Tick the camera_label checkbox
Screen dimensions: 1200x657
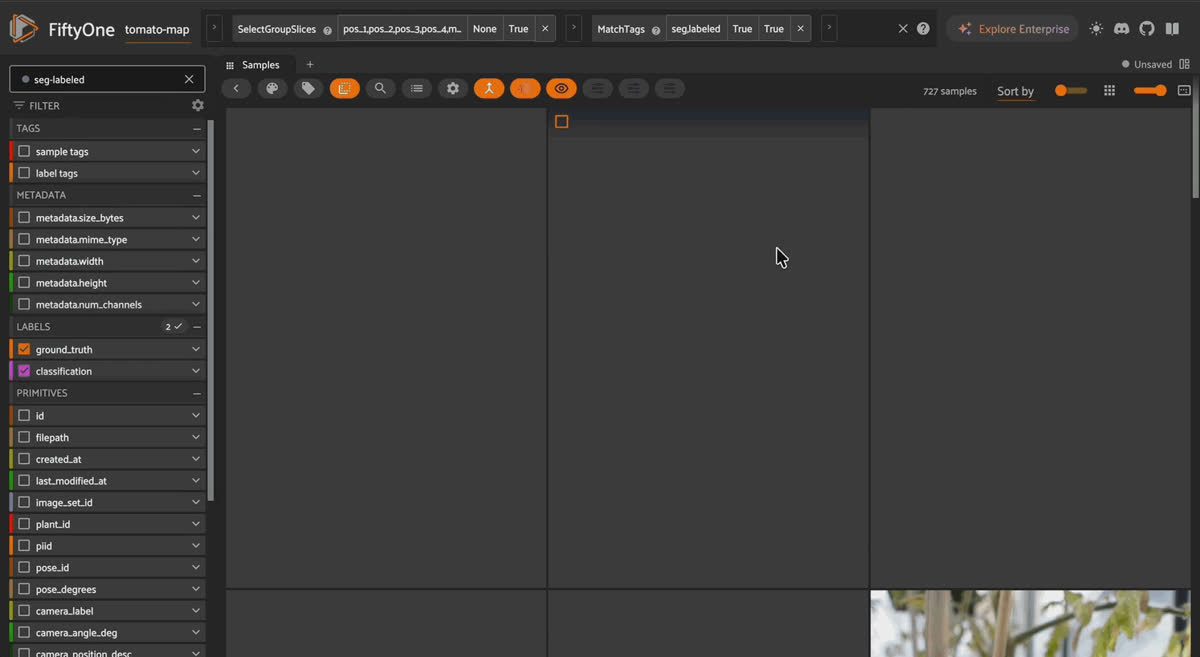(24, 611)
